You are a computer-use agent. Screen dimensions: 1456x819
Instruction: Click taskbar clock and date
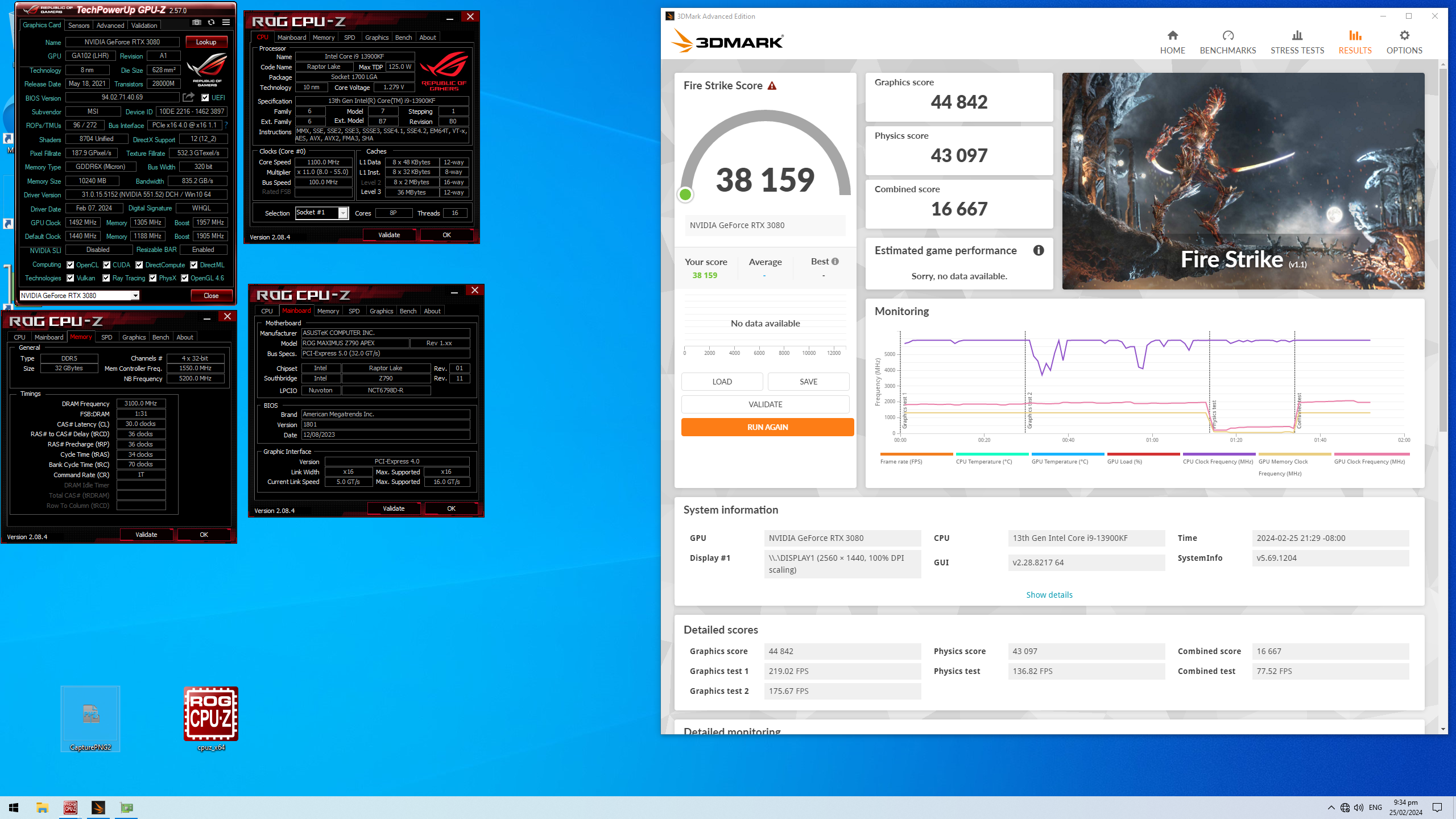click(1405, 808)
